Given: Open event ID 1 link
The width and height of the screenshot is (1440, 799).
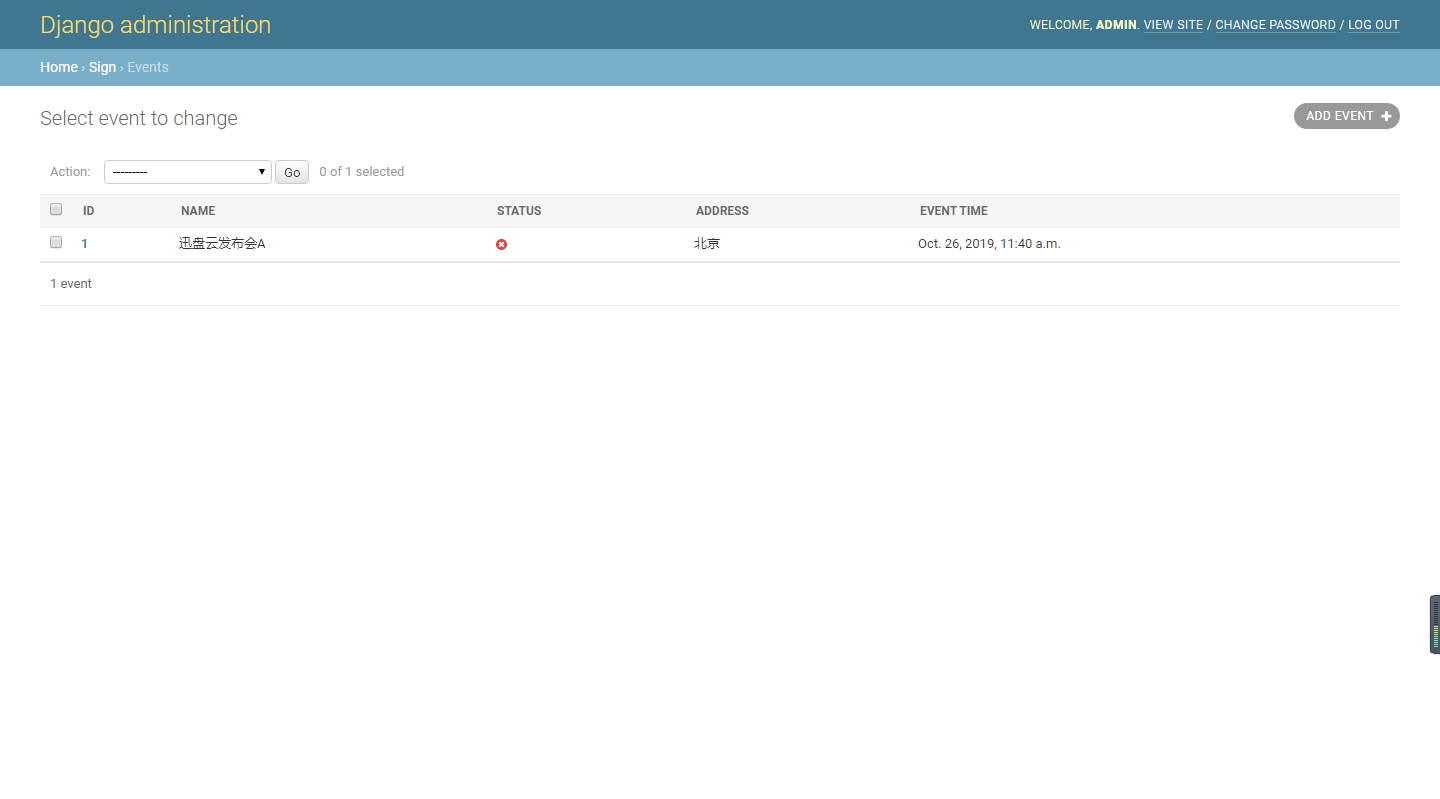Looking at the screenshot, I should point(85,244).
